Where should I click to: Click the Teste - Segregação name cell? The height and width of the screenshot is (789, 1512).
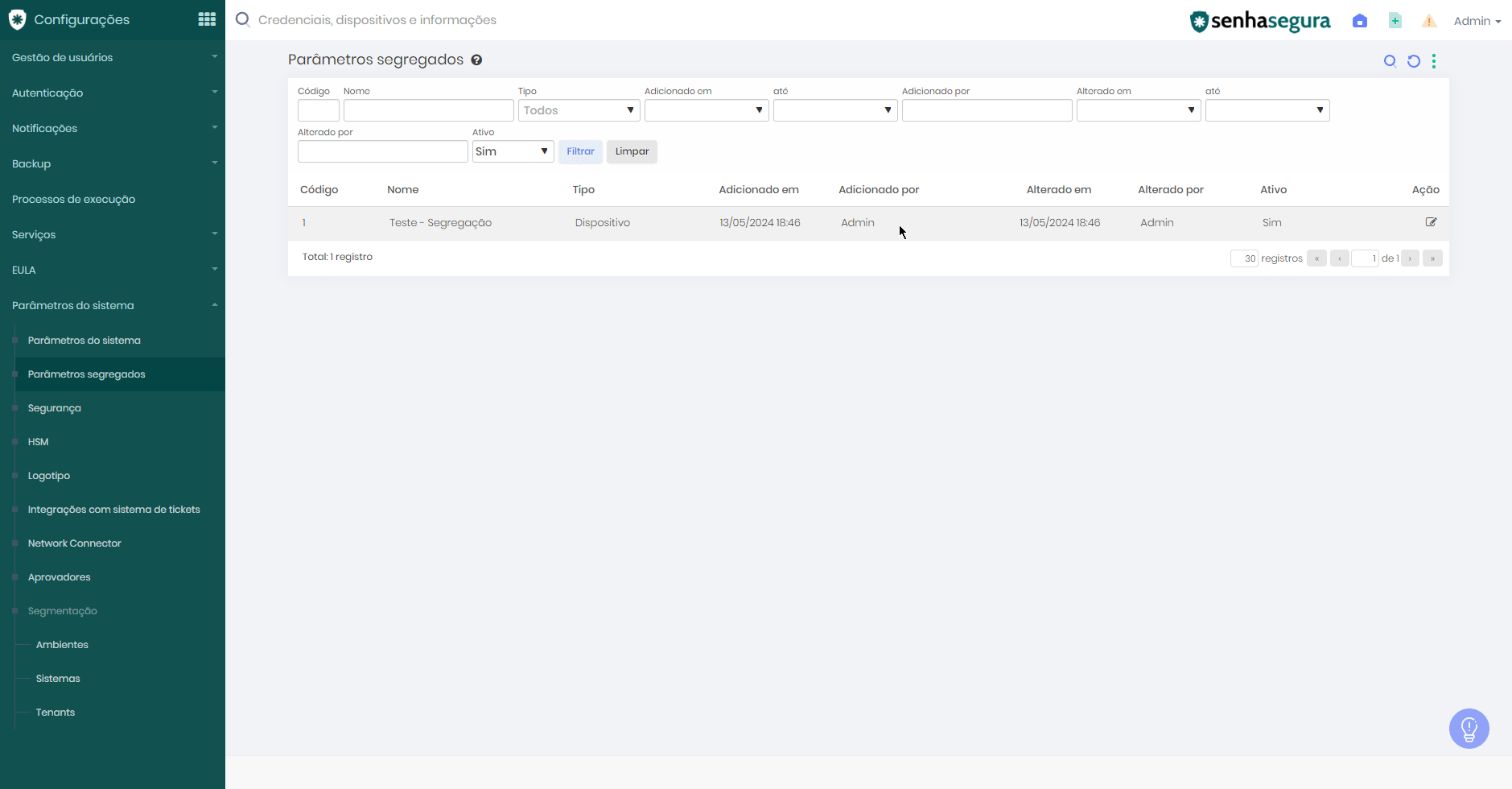coord(440,223)
